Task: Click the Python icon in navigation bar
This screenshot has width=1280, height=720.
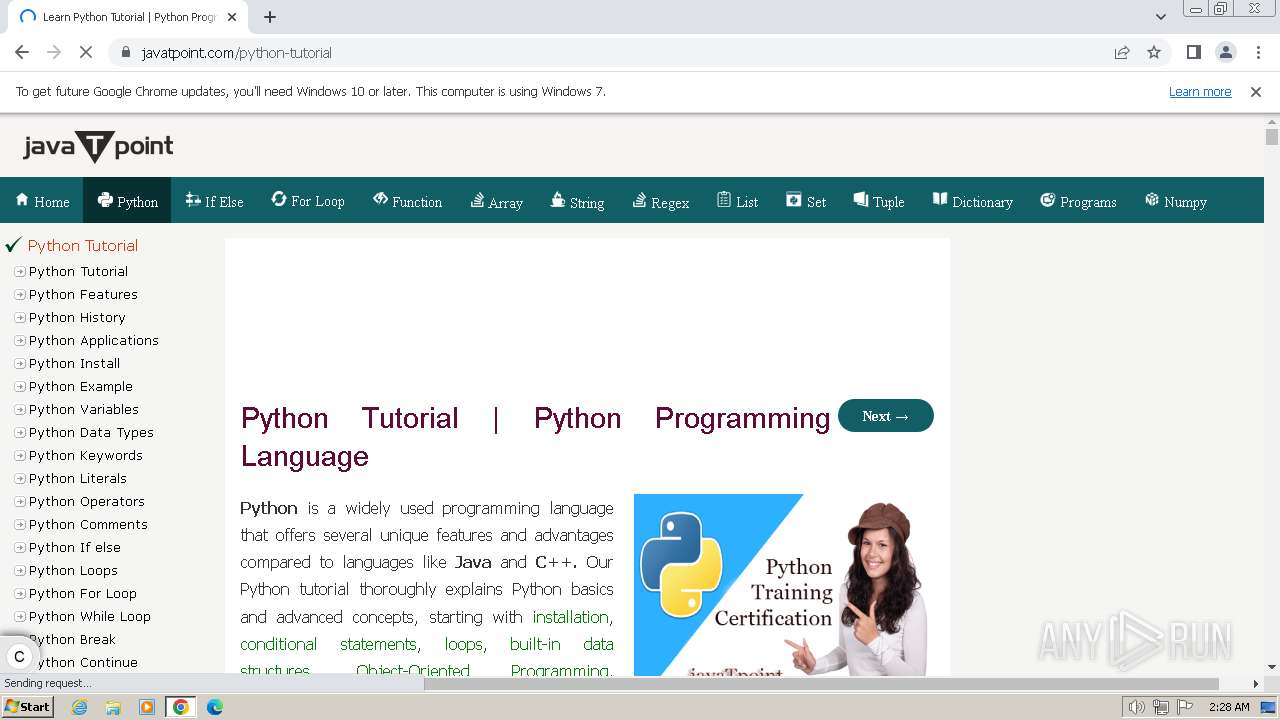Action: click(105, 200)
